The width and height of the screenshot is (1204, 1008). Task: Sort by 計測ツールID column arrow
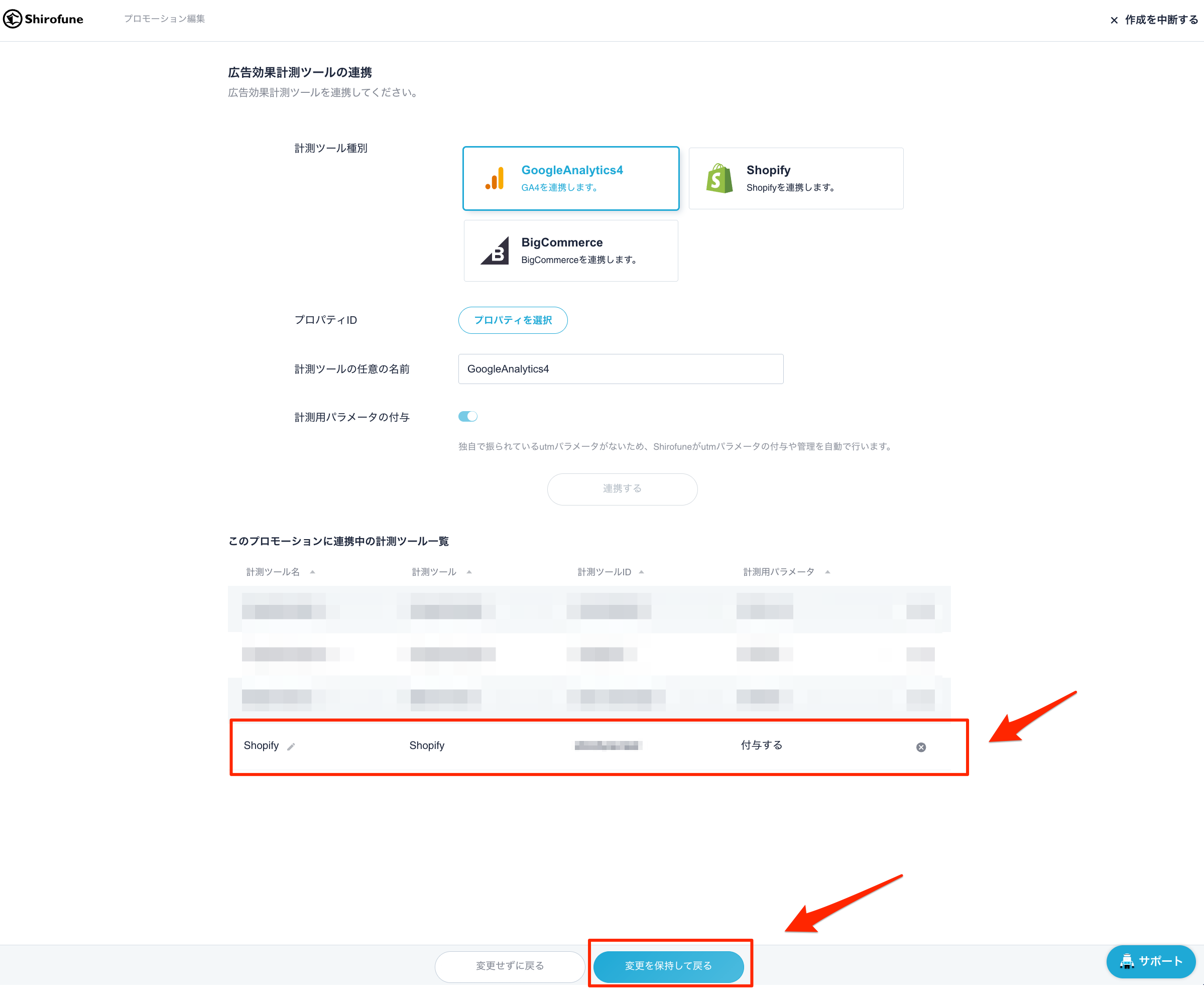[642, 572]
